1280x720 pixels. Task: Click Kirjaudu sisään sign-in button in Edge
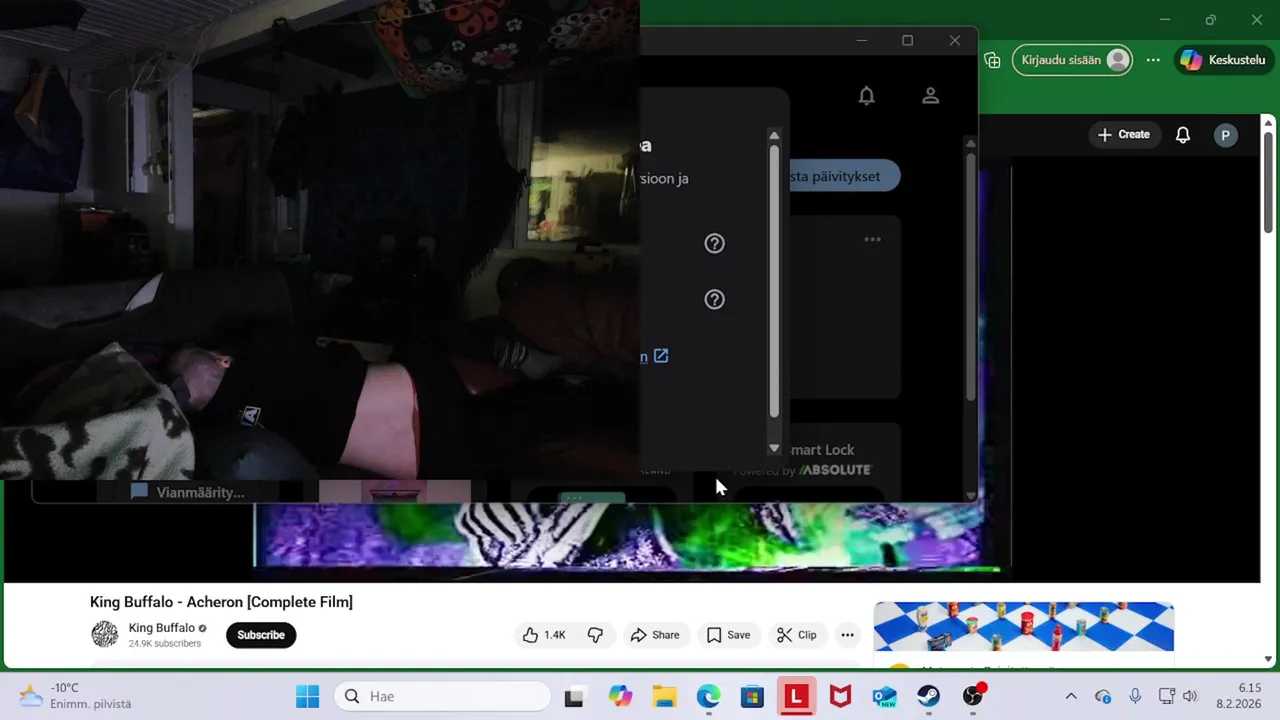[1072, 60]
